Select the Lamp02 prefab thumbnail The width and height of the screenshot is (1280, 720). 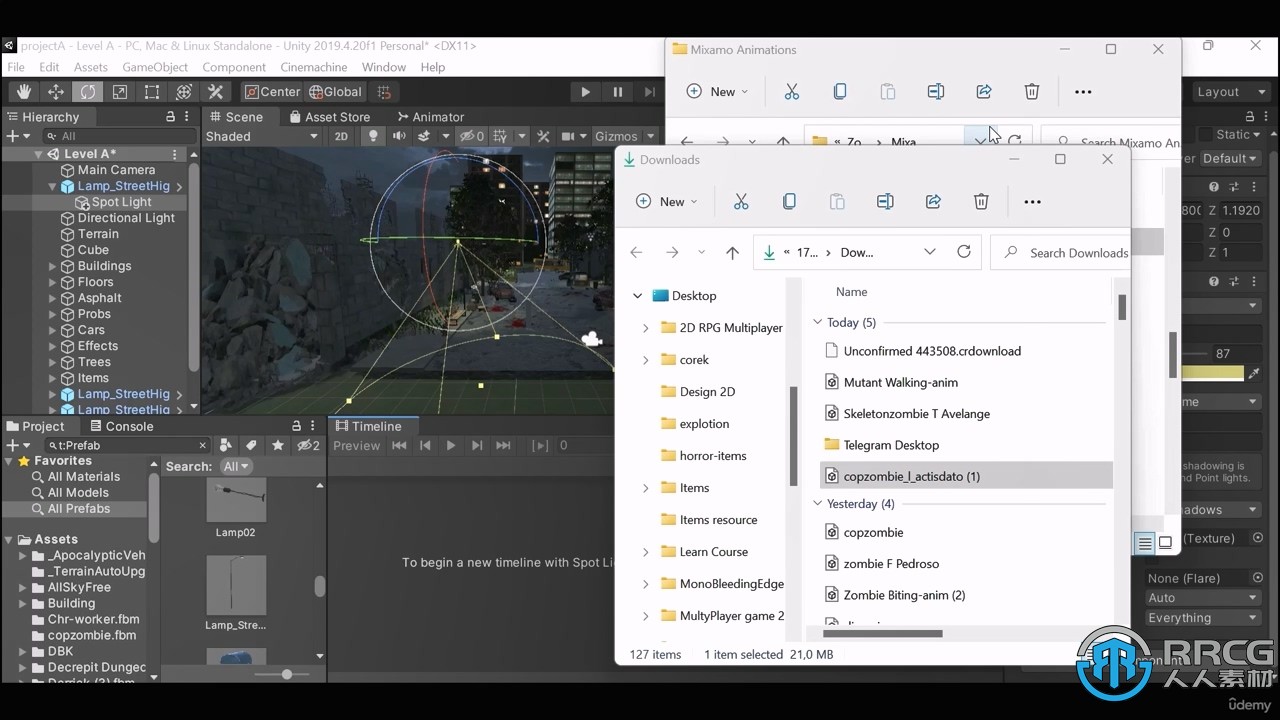click(236, 500)
